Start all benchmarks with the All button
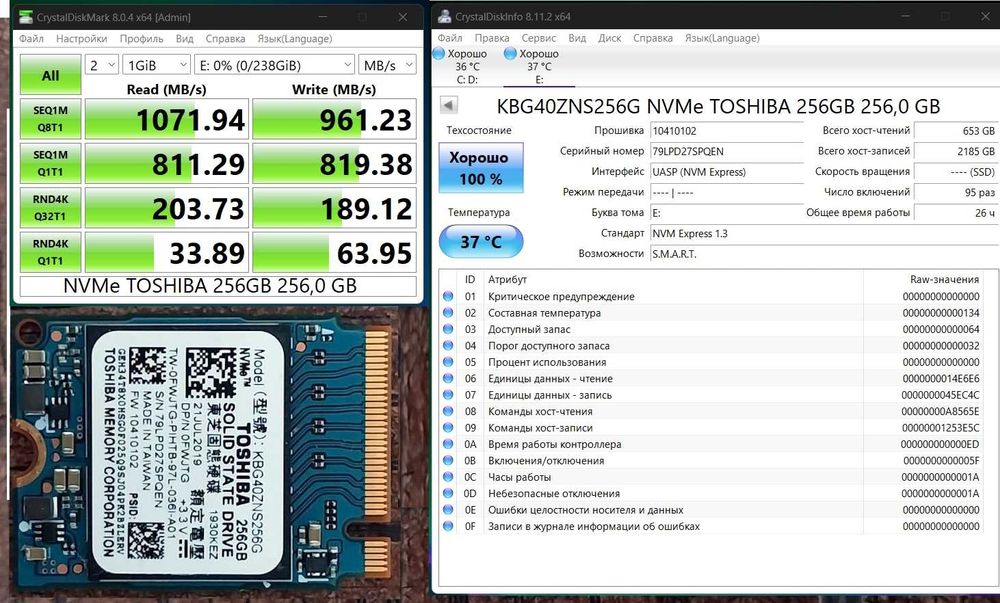 coord(50,75)
